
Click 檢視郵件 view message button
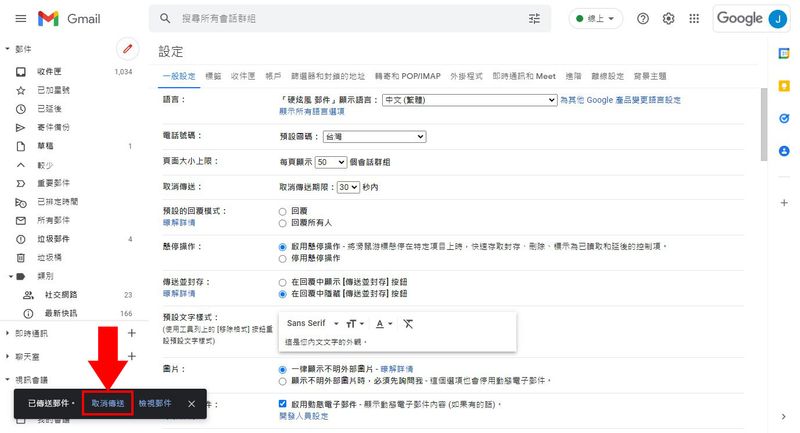(x=155, y=403)
